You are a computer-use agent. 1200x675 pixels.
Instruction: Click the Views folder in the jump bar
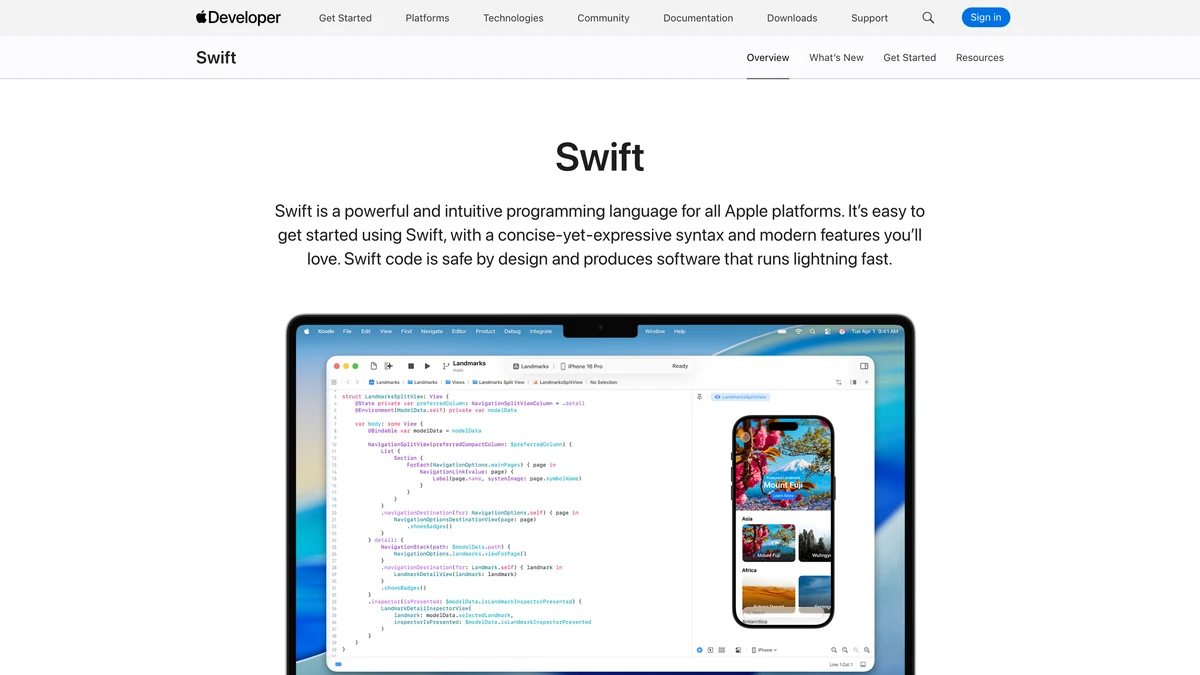tap(455, 382)
